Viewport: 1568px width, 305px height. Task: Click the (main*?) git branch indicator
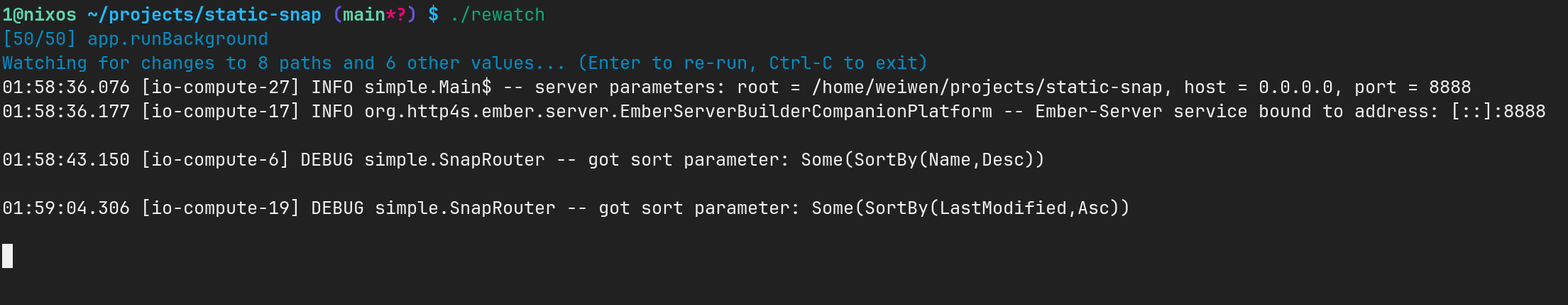(x=375, y=14)
